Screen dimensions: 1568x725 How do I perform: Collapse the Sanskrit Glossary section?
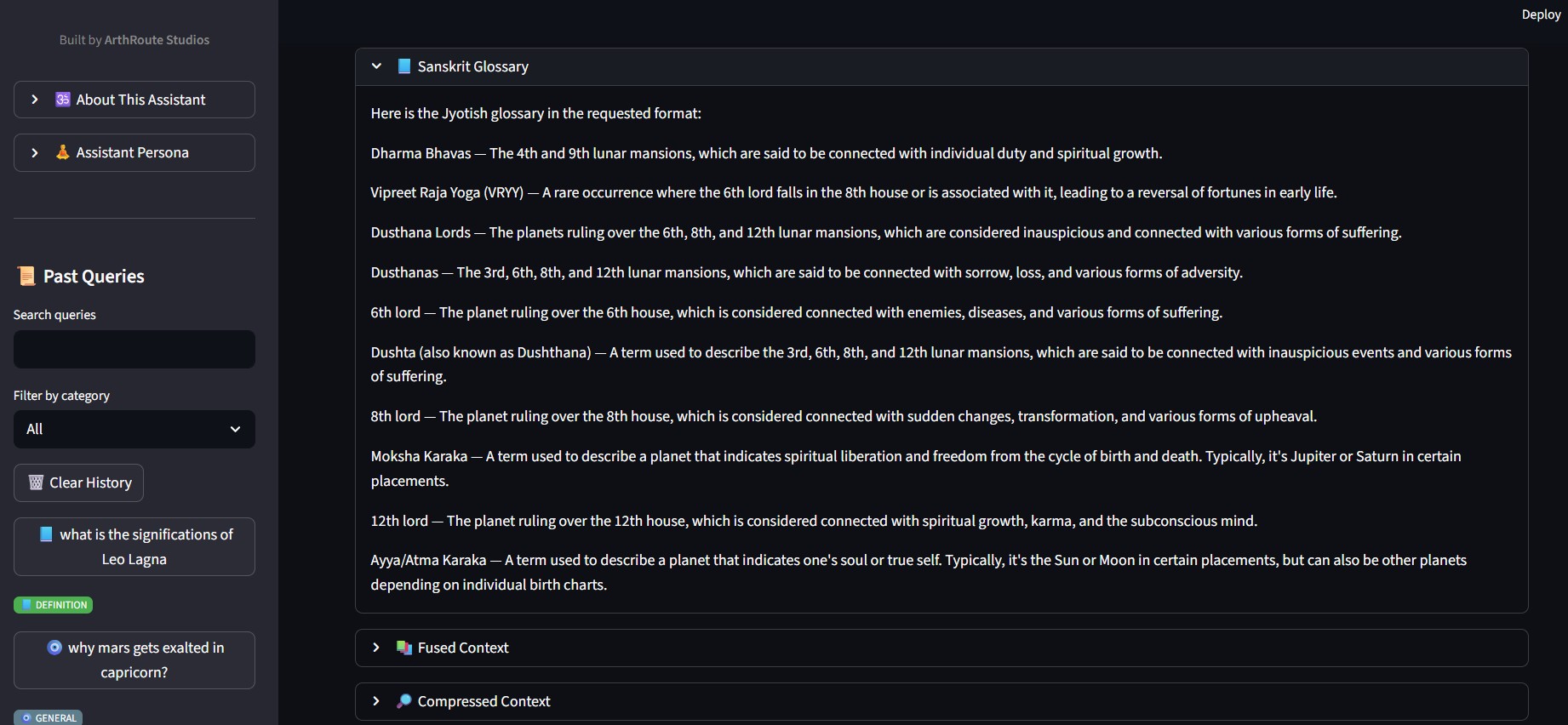point(376,66)
